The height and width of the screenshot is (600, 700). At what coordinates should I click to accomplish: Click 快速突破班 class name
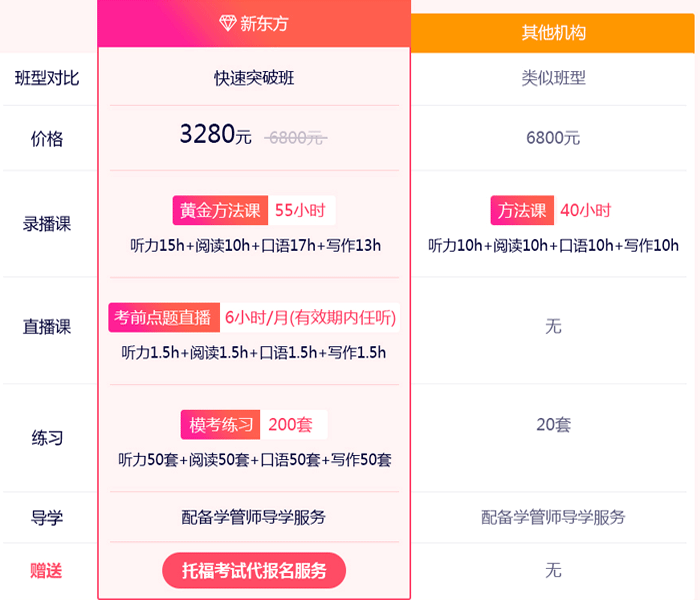pyautogui.click(x=254, y=78)
